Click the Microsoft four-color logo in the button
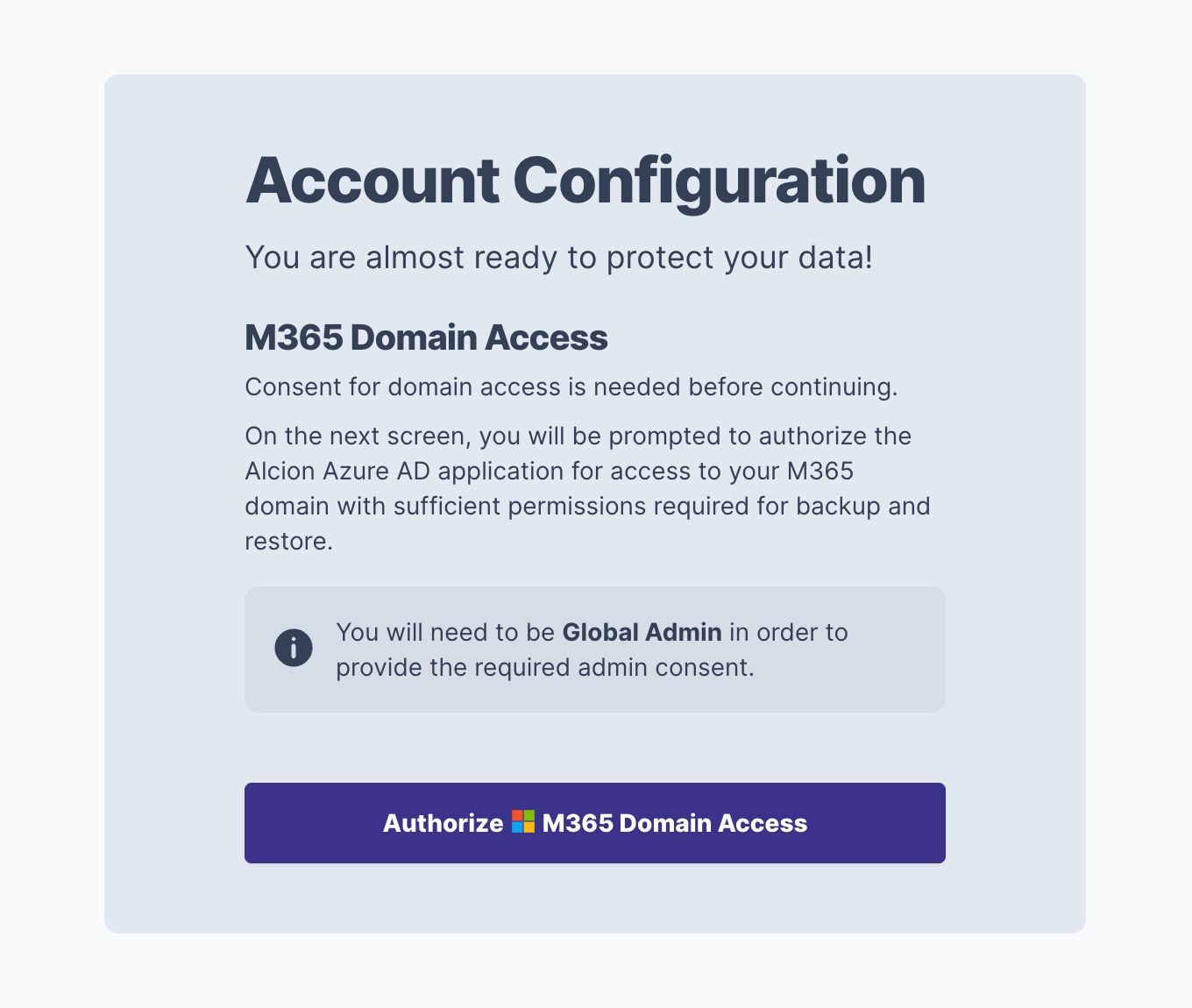The image size is (1192, 1008). click(x=523, y=821)
